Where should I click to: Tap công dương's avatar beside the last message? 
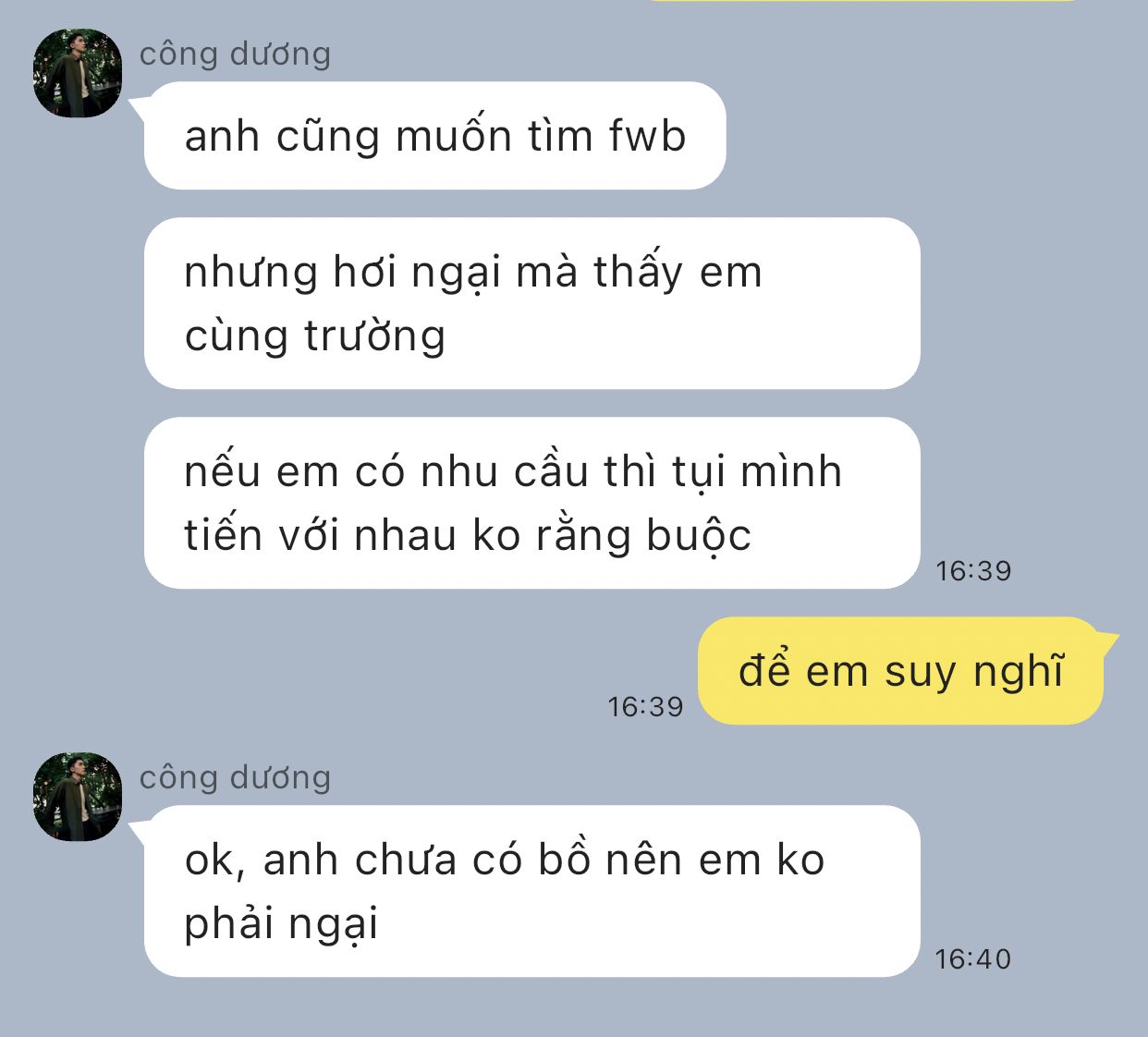78,797
